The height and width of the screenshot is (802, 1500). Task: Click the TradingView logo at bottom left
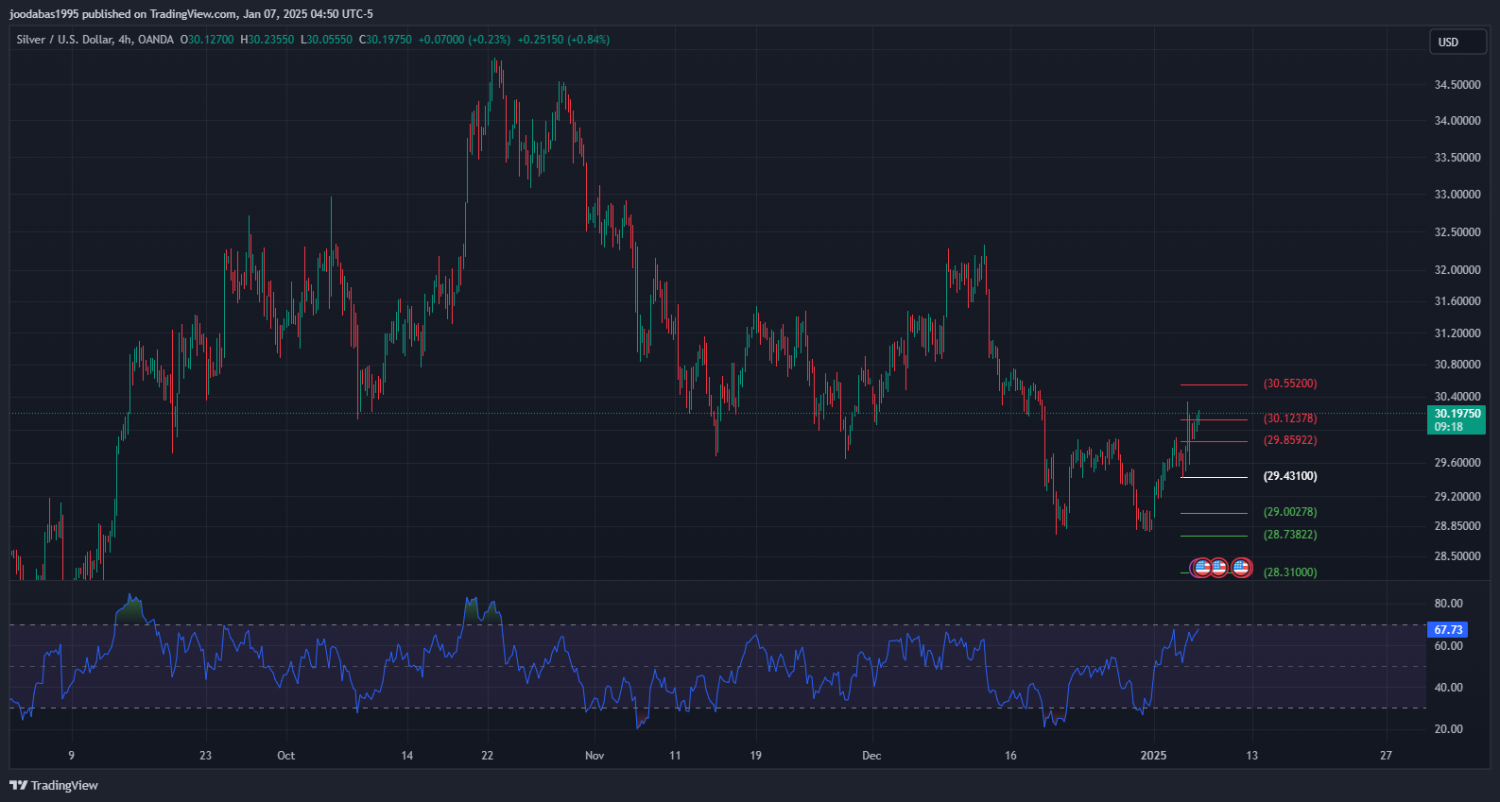[54, 786]
